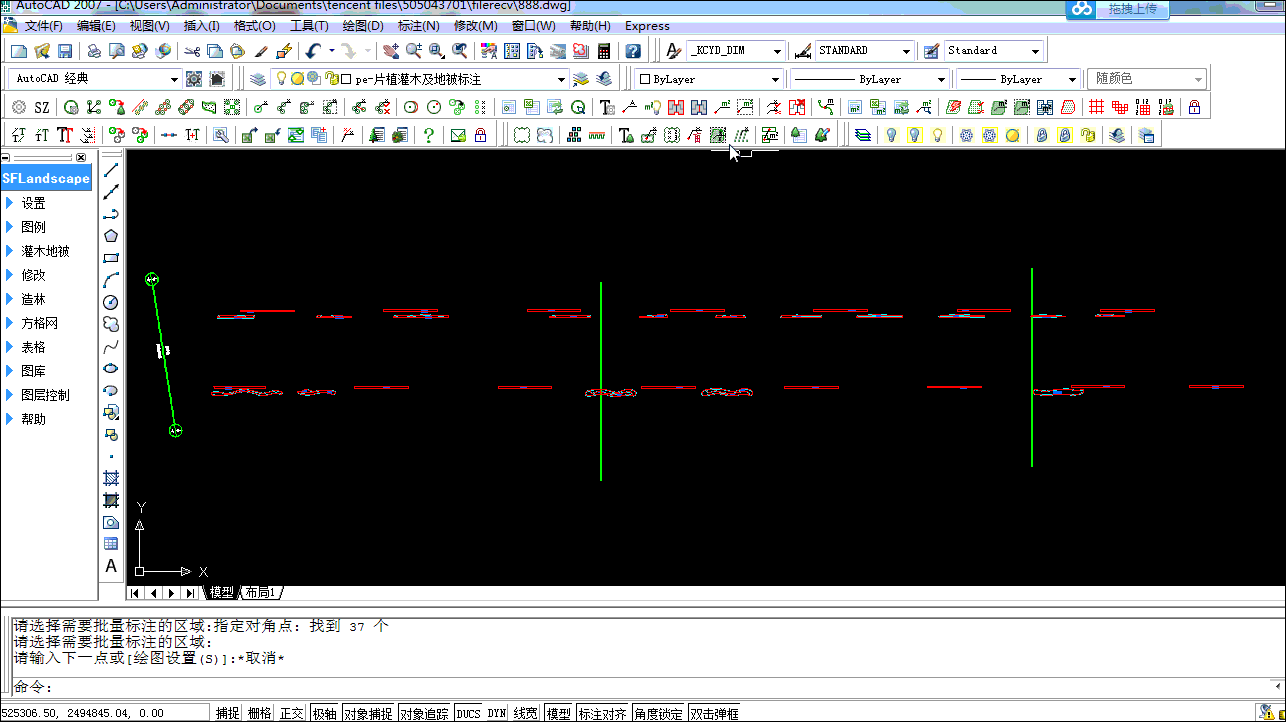
Task: Toggle 正交 ortho mode in status bar
Action: [x=291, y=713]
